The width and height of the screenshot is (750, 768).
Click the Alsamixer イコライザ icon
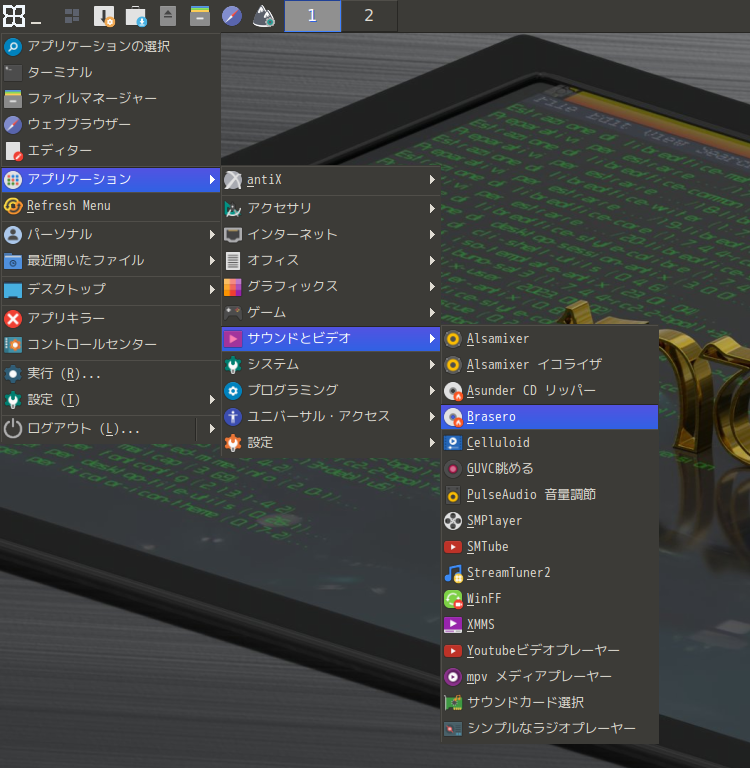click(453, 365)
